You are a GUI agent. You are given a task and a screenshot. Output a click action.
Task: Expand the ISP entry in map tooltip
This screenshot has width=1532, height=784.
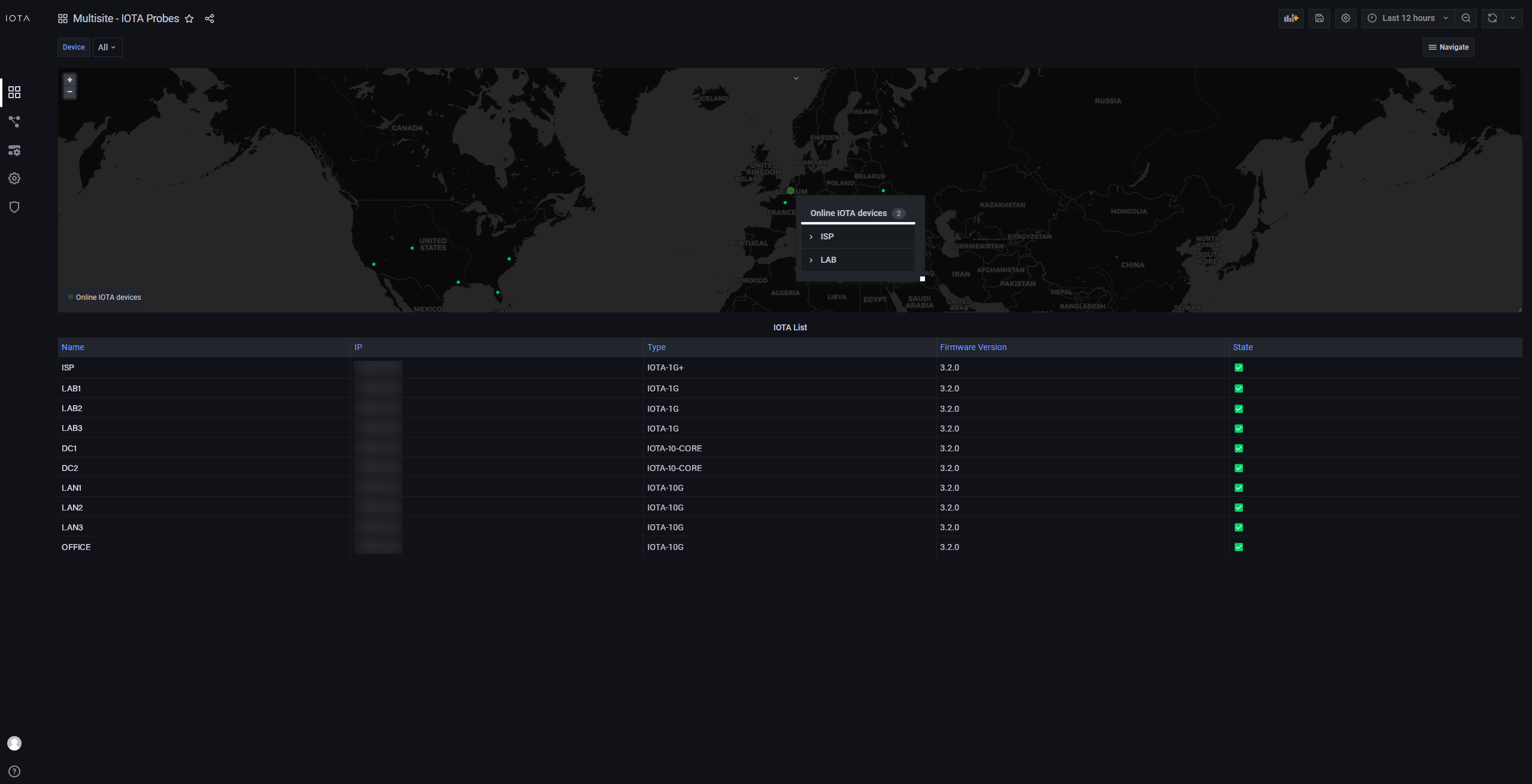pos(857,236)
